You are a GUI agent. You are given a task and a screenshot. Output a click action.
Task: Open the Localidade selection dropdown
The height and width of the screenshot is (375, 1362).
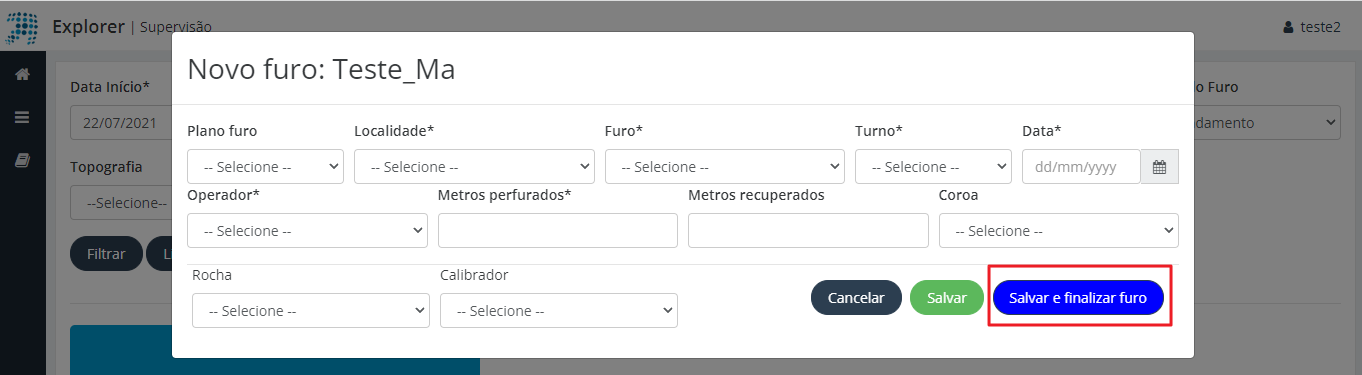pos(474,167)
